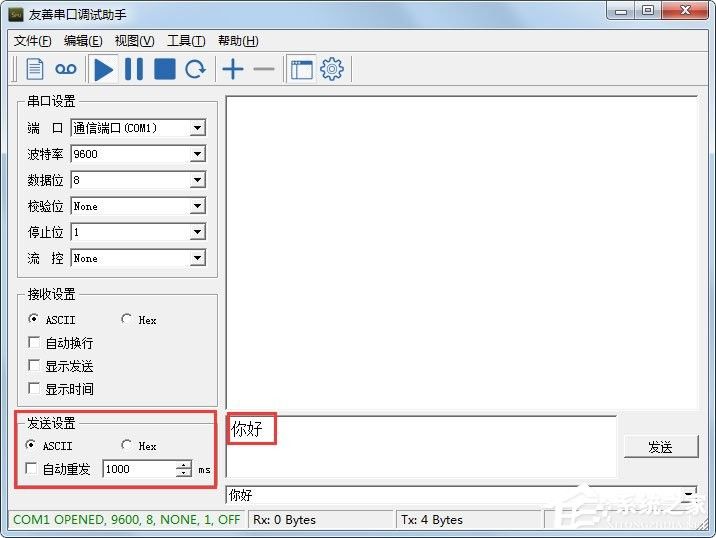This screenshot has height=538, width=716.
Task: Click the refresh circular arrow icon
Action: click(x=195, y=69)
